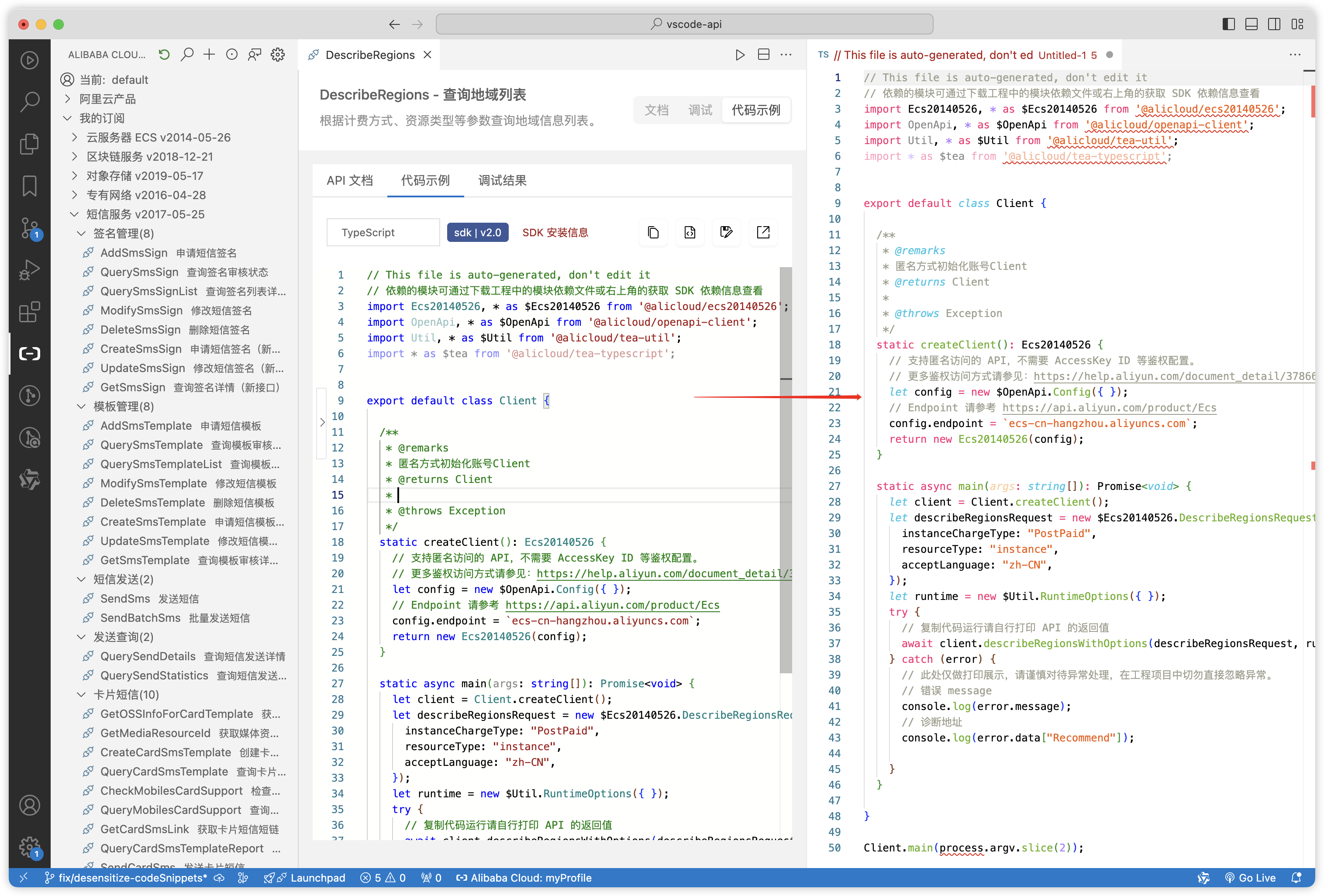The width and height of the screenshot is (1324, 896).
Task: Open Alibaba Cloud extension settings gear
Action: coord(277,54)
